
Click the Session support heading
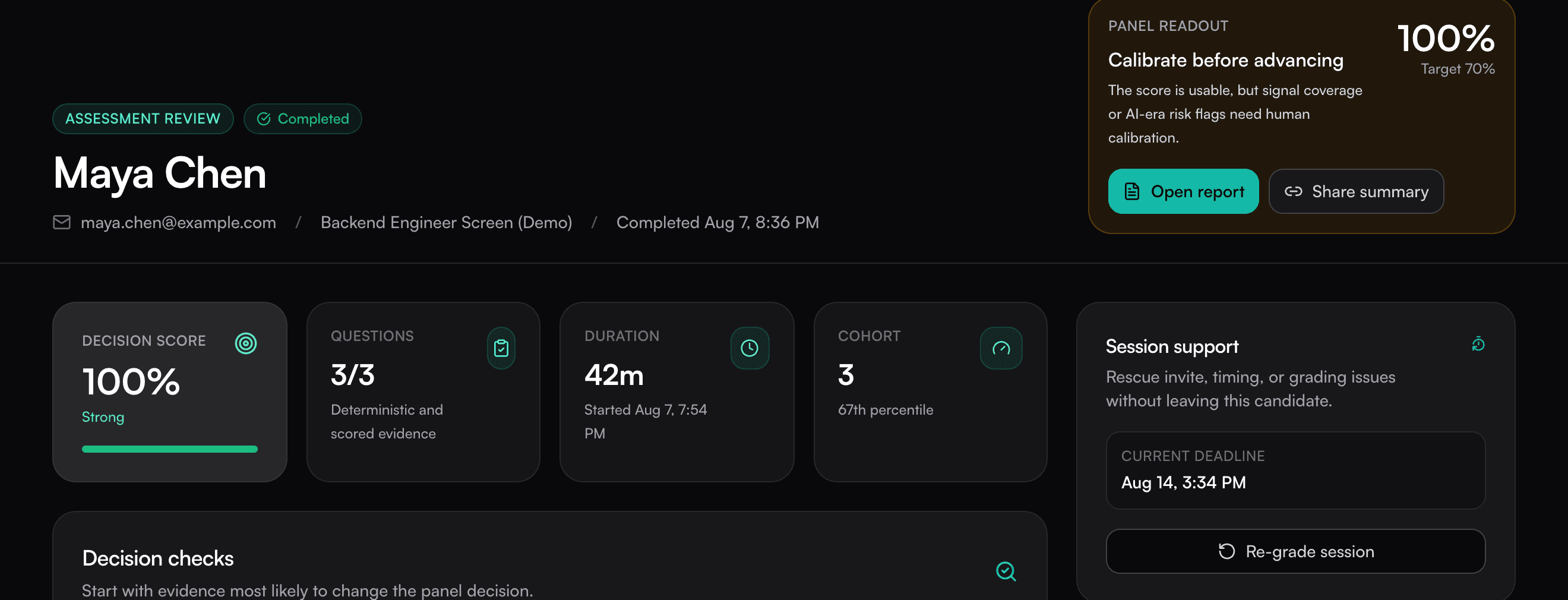[x=1172, y=347]
